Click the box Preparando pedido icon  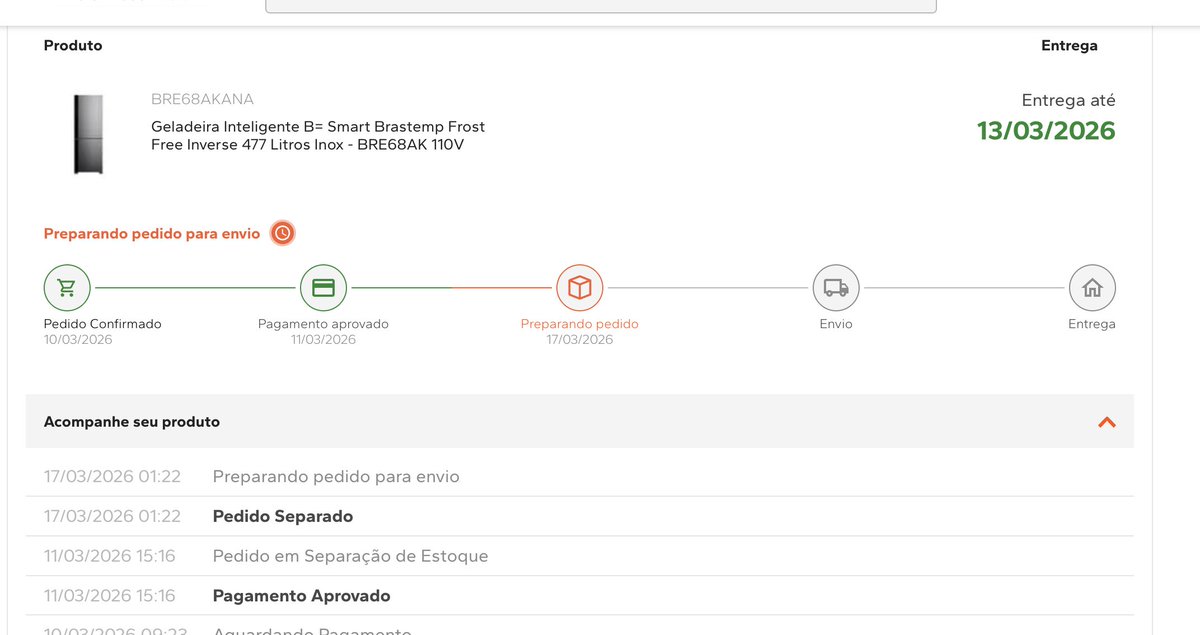click(580, 288)
